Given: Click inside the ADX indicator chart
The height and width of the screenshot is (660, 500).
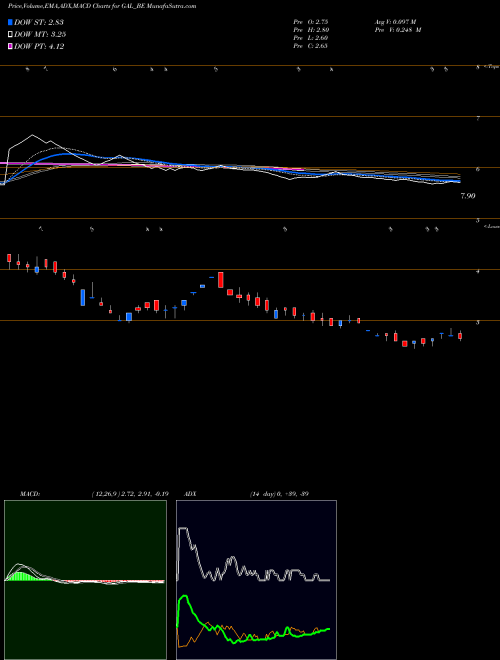Looking at the screenshot, I should (256, 580).
